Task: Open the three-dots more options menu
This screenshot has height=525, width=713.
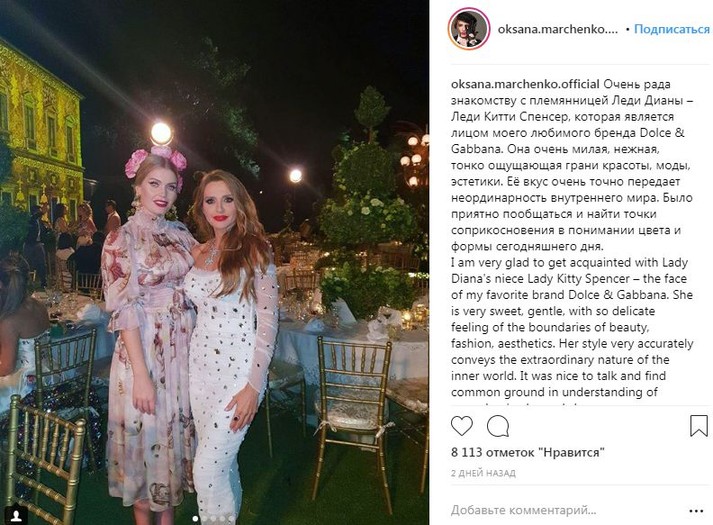Action: point(696,511)
